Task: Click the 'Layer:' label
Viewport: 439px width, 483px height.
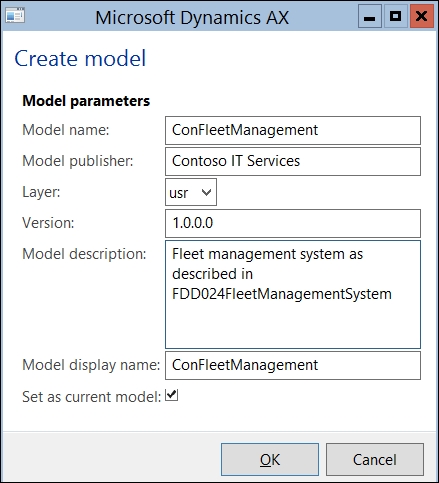Action: pyautogui.click(x=41, y=192)
